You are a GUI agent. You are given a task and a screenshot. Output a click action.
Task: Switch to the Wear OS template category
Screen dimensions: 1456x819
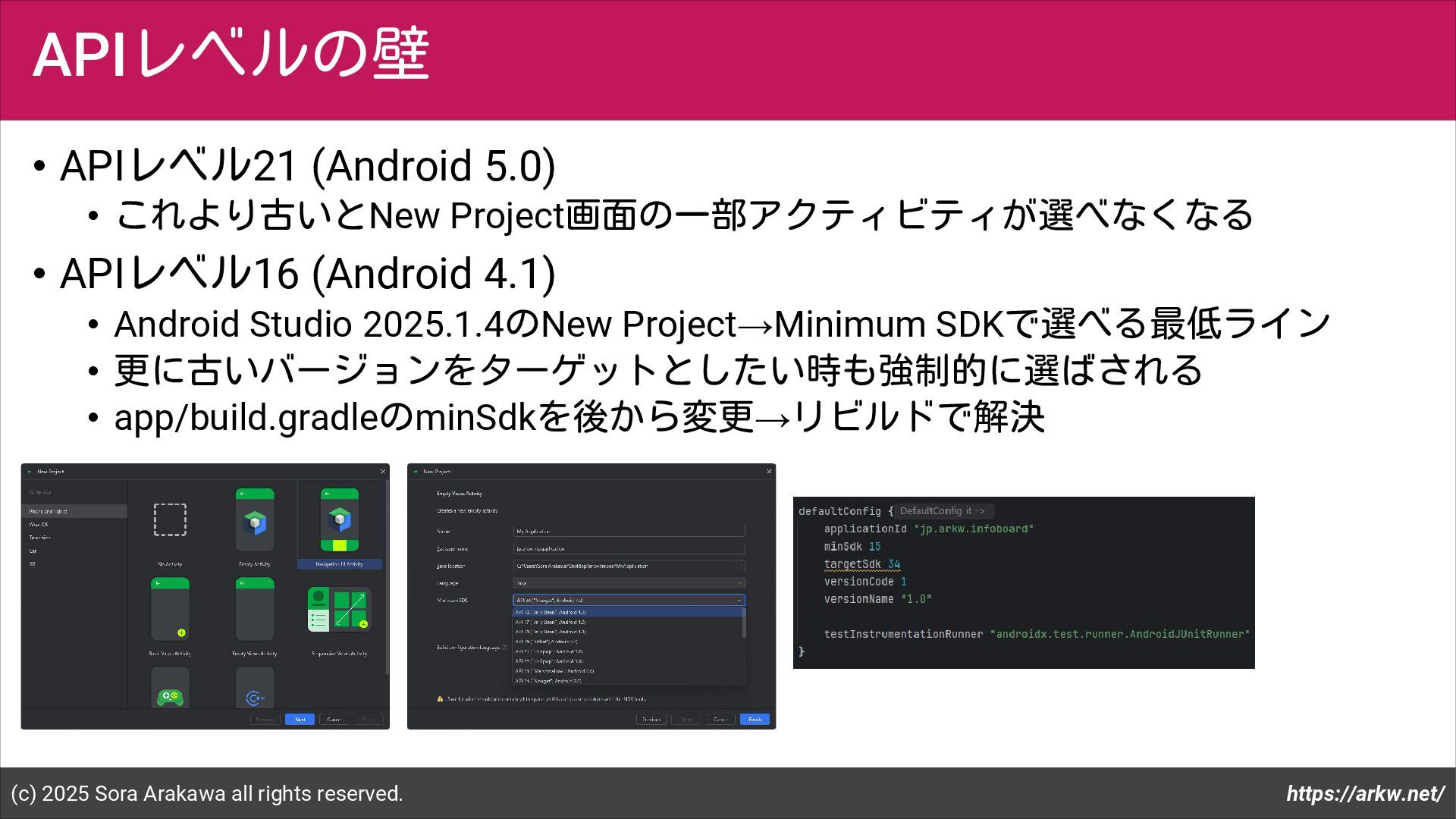point(39,525)
